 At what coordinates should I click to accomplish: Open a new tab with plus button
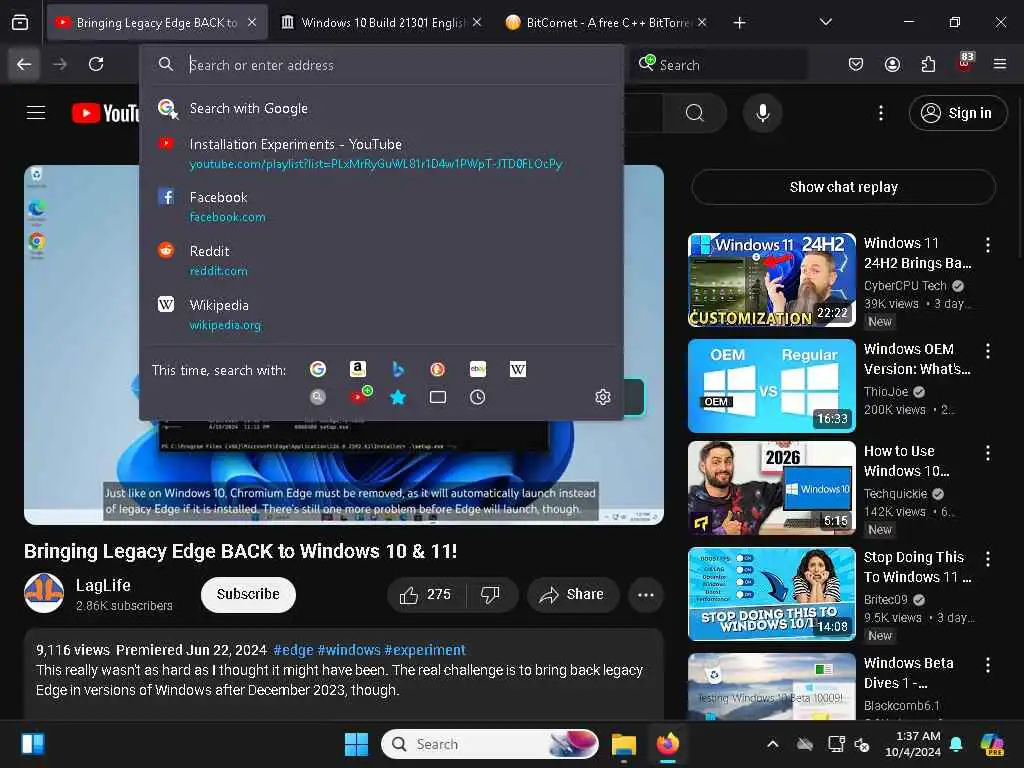click(739, 23)
